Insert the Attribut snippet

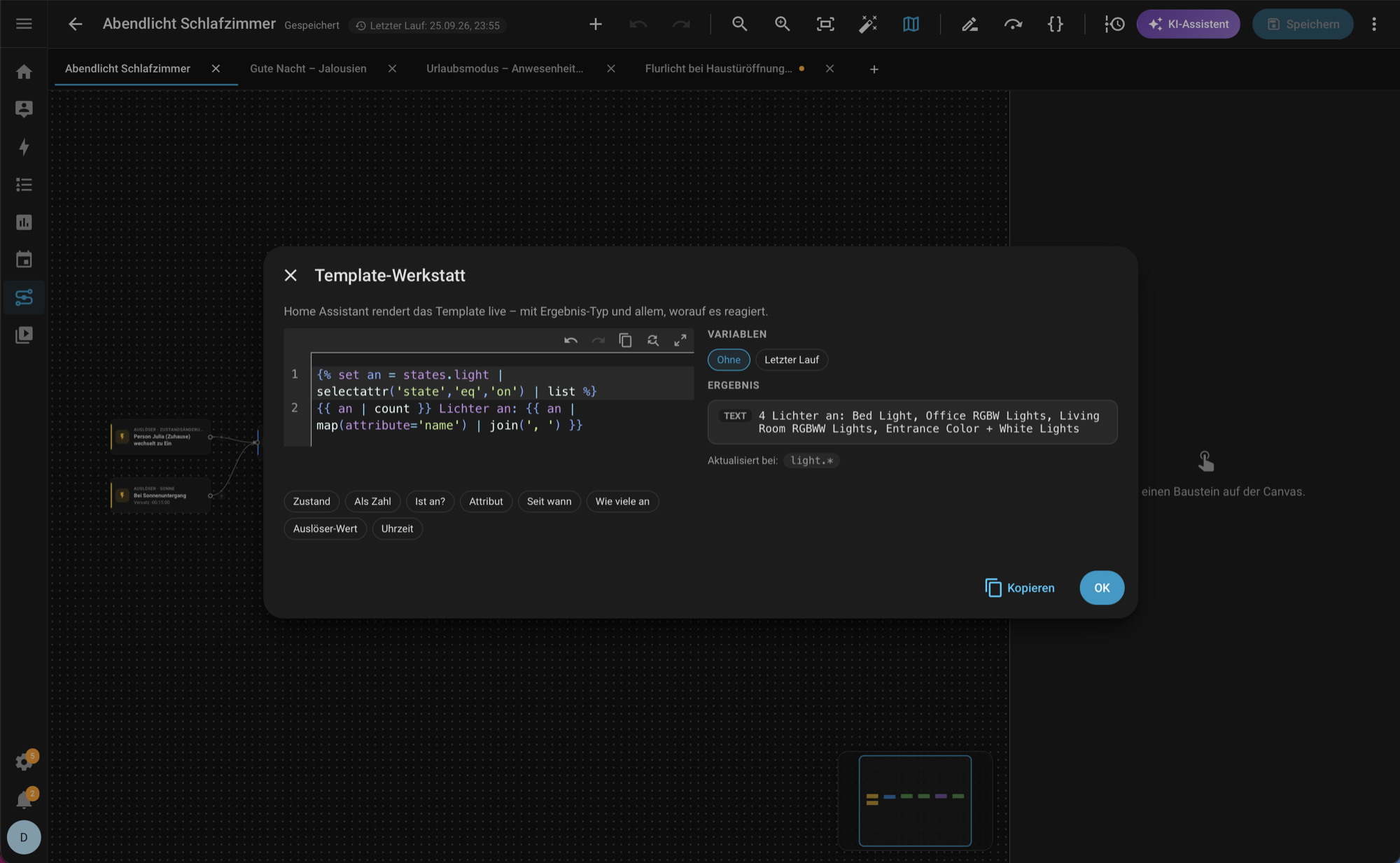pyautogui.click(x=486, y=501)
